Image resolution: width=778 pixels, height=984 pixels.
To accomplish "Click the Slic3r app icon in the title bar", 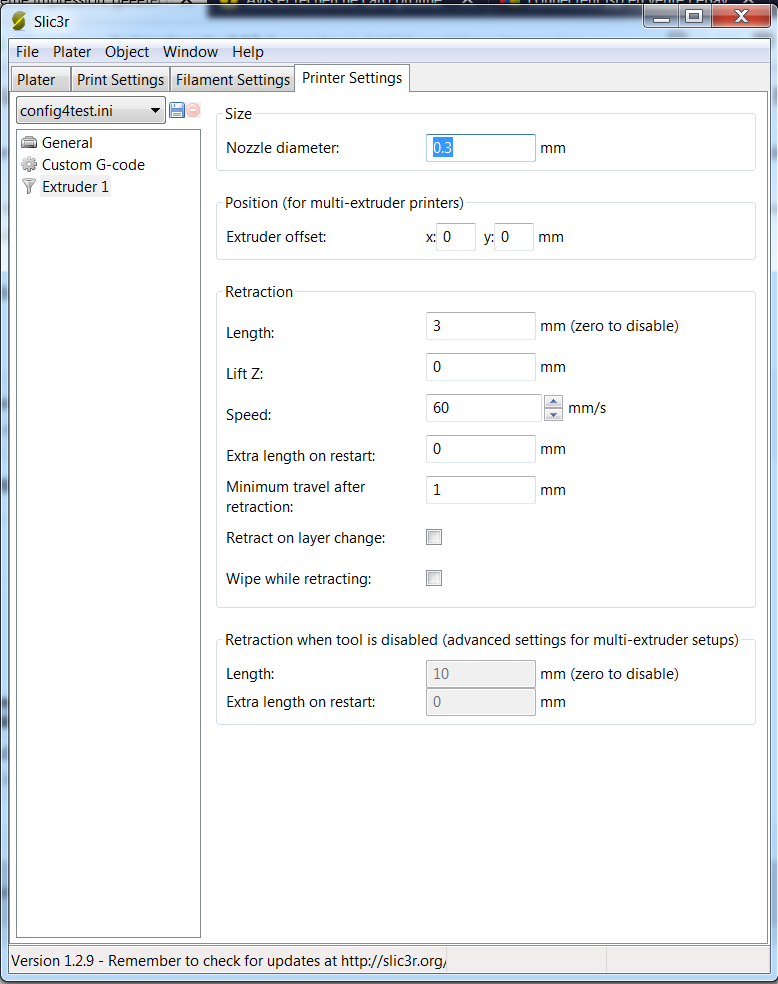I will (19, 21).
